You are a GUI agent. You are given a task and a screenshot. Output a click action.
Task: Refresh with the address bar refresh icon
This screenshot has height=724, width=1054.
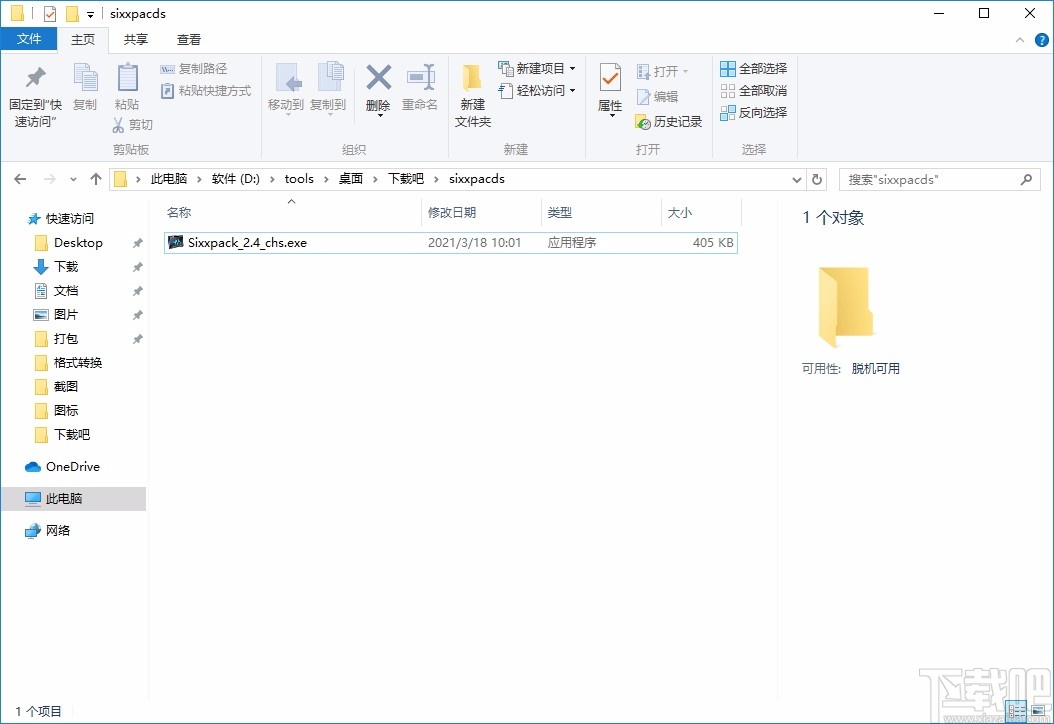click(x=817, y=179)
